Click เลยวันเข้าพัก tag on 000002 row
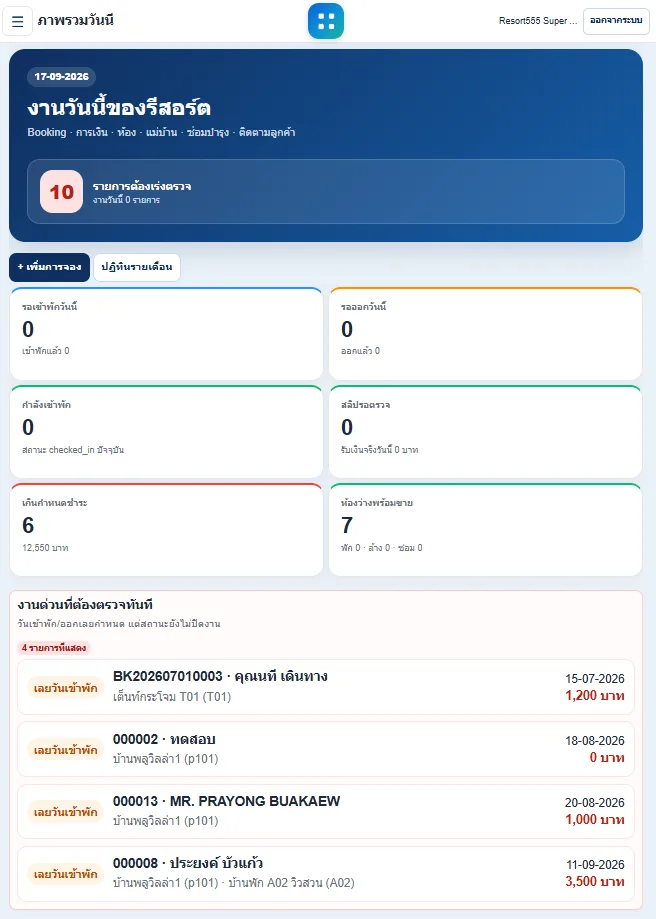This screenshot has width=656, height=919. [x=66, y=750]
